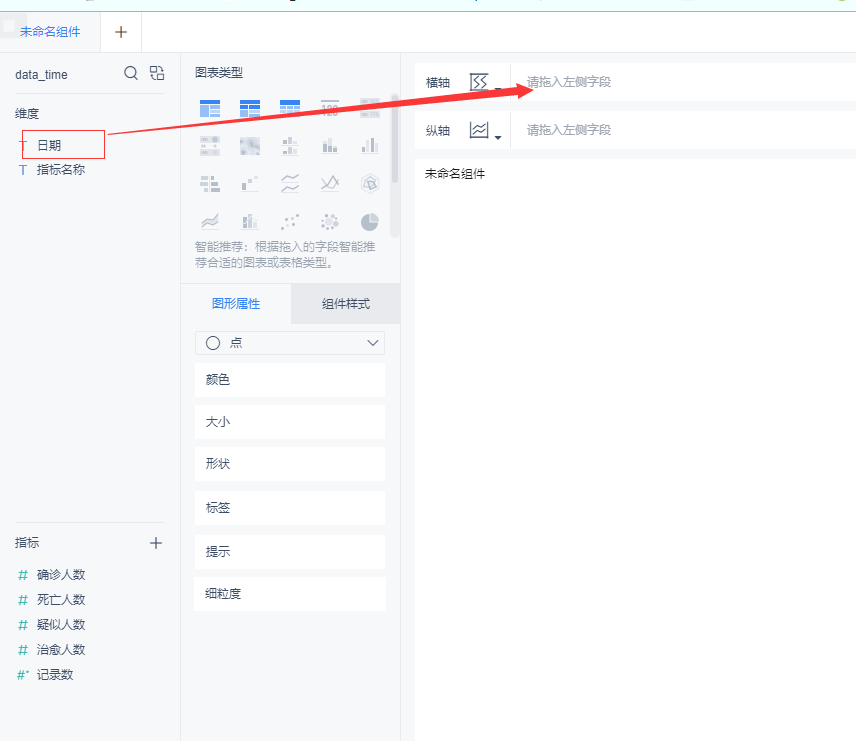
Task: Select the scatter plot chart type
Action: point(290,222)
